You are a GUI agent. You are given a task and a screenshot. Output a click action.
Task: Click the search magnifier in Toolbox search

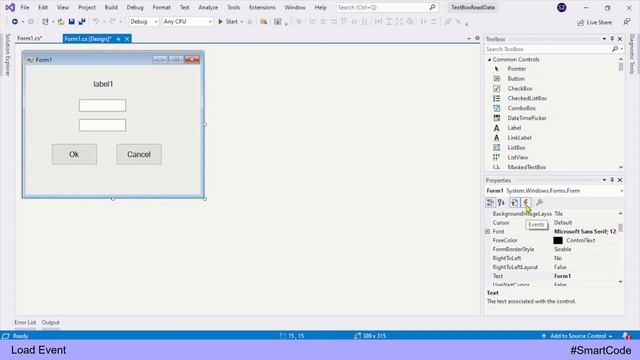point(615,49)
